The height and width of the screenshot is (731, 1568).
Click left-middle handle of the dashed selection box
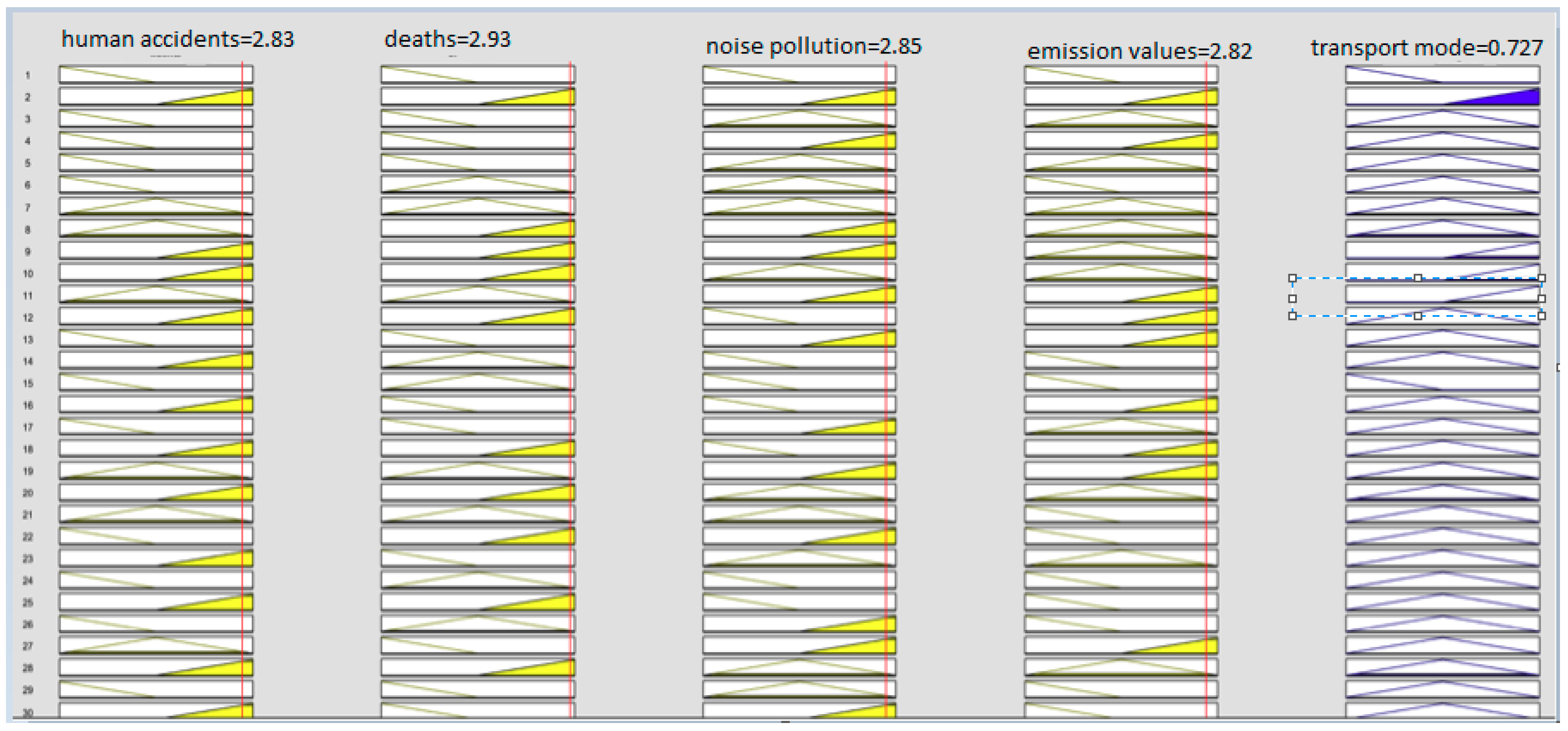(1292, 299)
